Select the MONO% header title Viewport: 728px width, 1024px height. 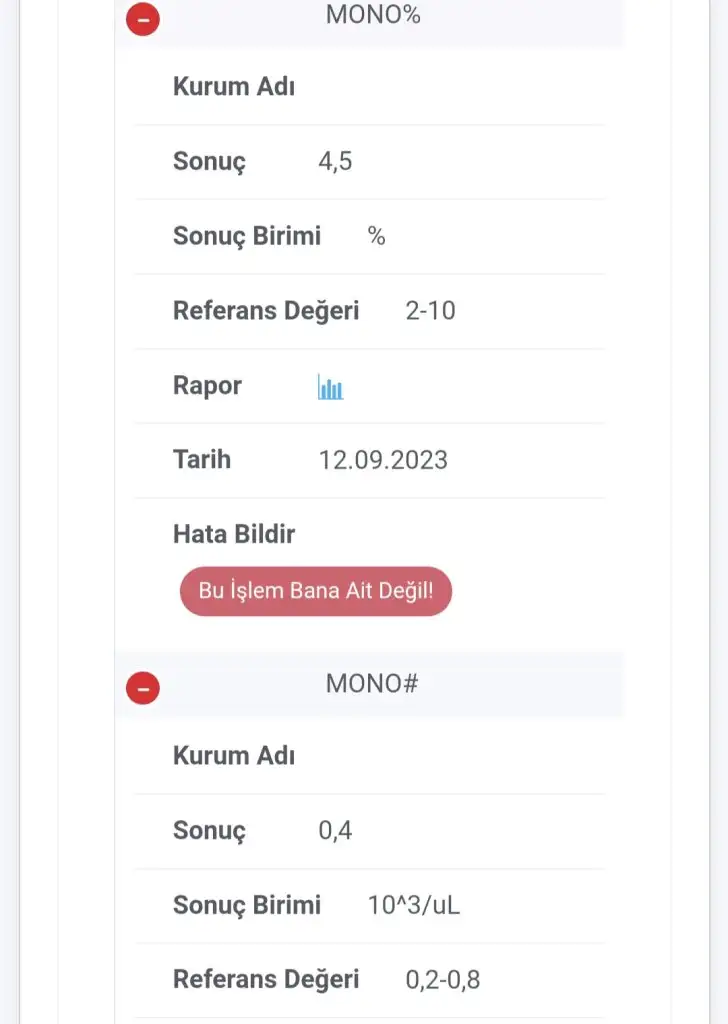pos(373,14)
